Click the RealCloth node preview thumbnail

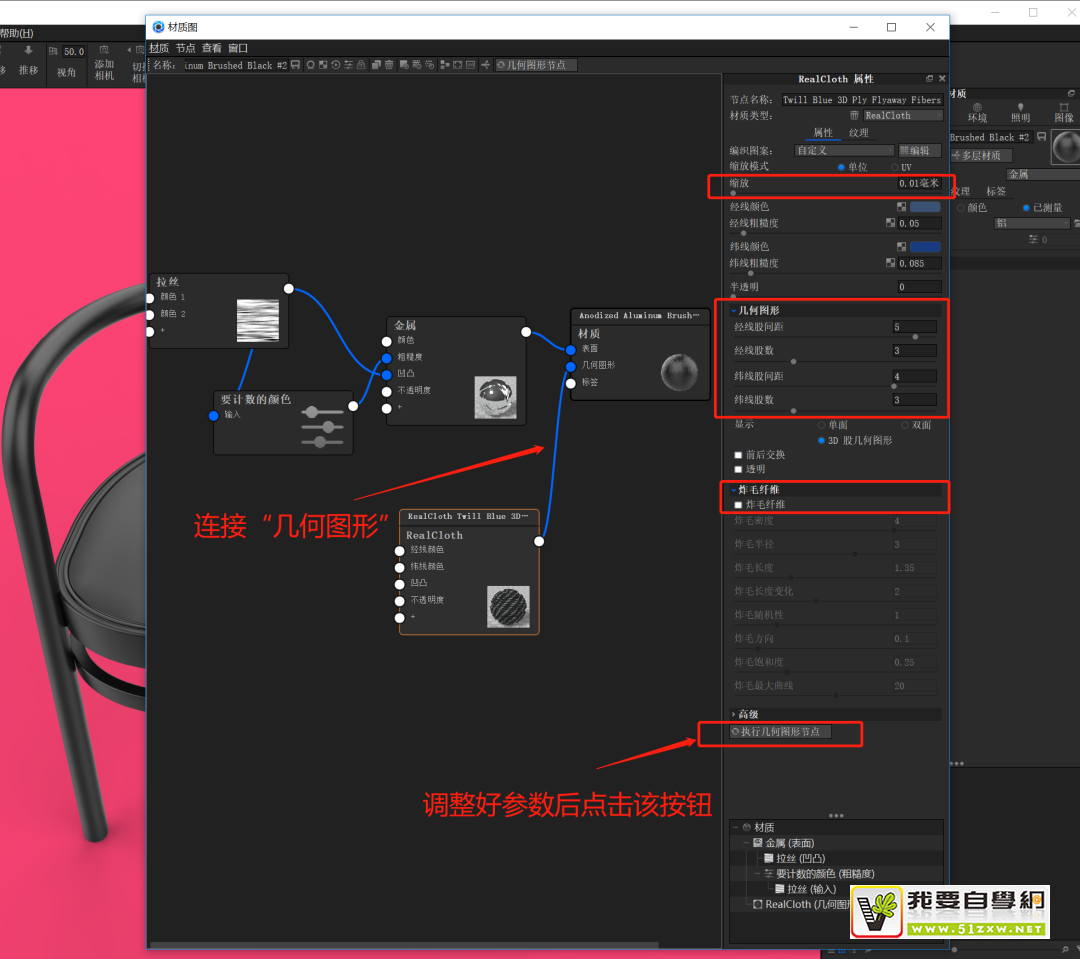tap(508, 606)
